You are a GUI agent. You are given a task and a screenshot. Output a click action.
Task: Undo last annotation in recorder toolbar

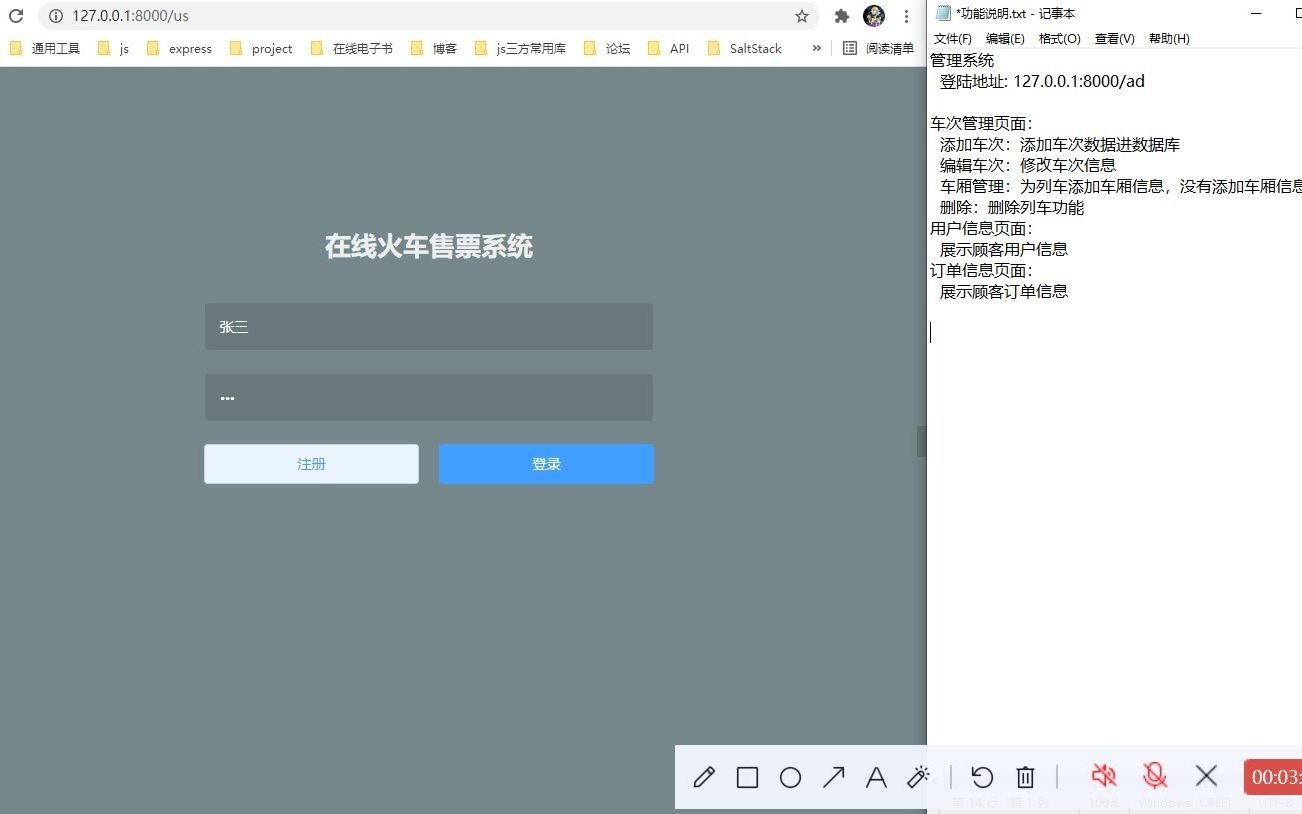pyautogui.click(x=982, y=777)
